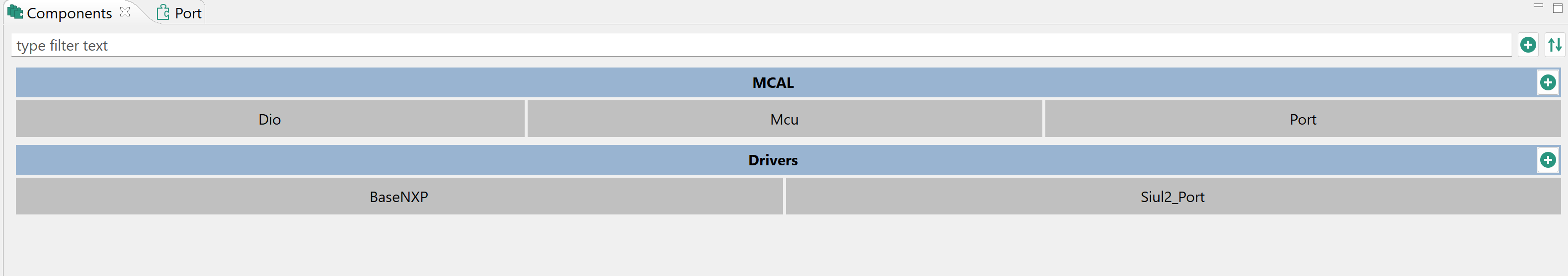Click the plus icon on Drivers header

coord(1548,160)
